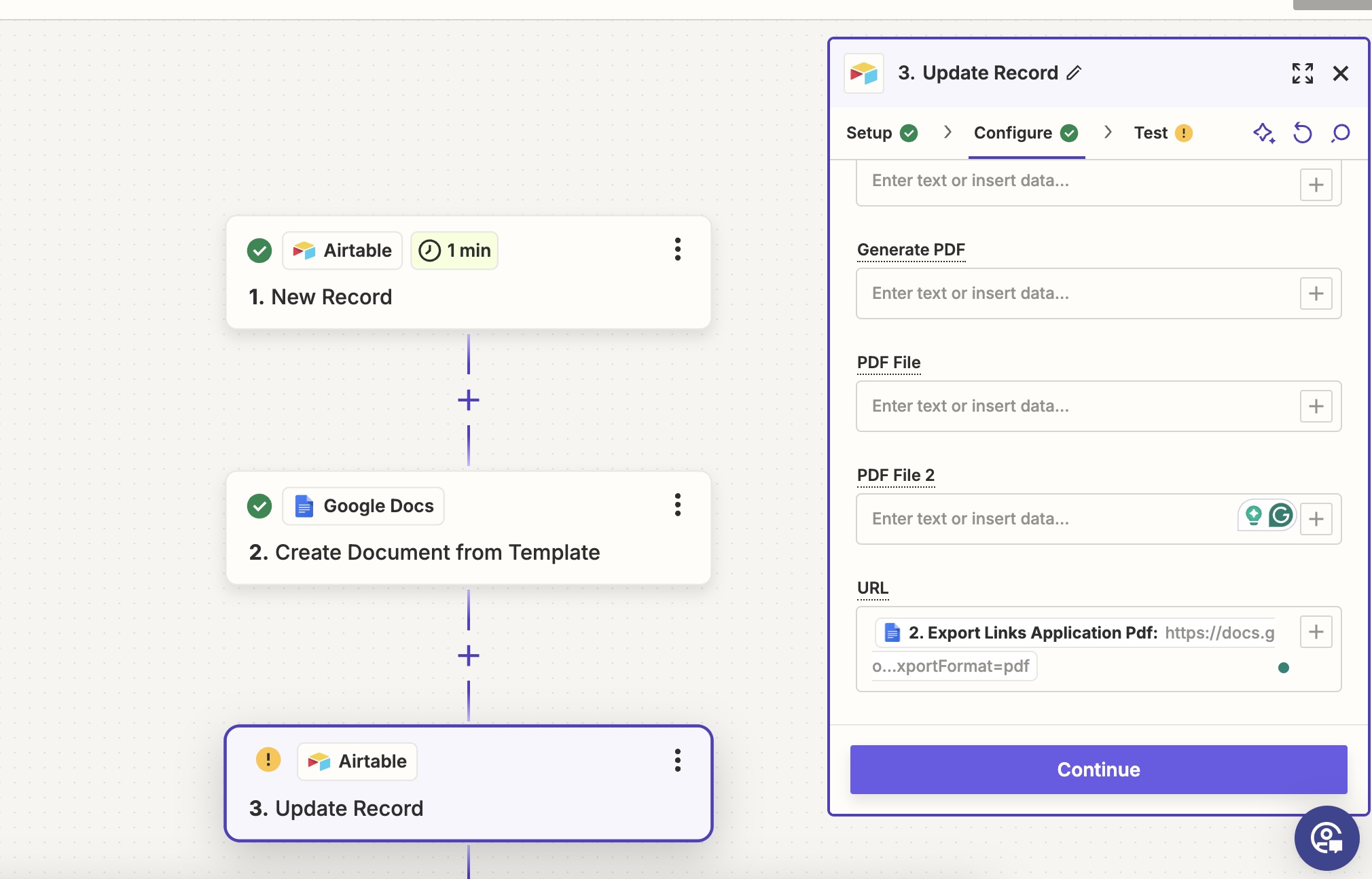The width and height of the screenshot is (1372, 879).
Task: Click Google Docs app badge on step 2
Action: coord(363,506)
